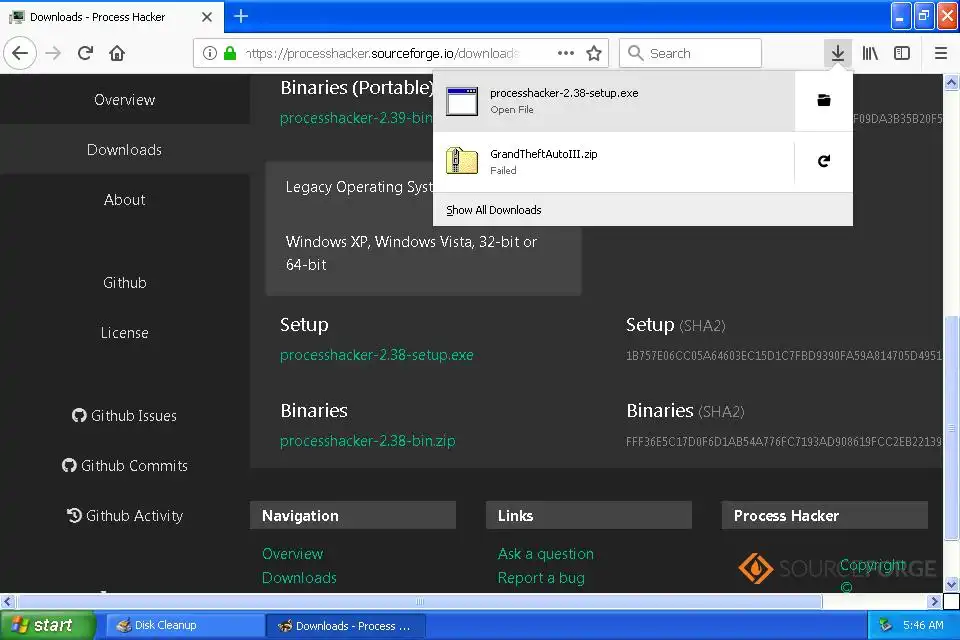Retry the failed GrandTheftAutoIII.zip download
Screen dimensions: 960x640
pyautogui.click(x=824, y=161)
